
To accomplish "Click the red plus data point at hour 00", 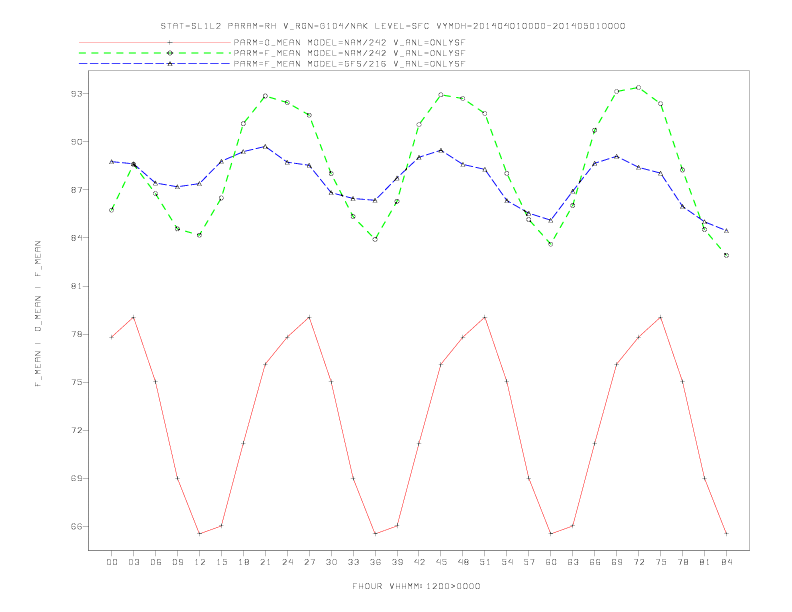I will coord(112,337).
